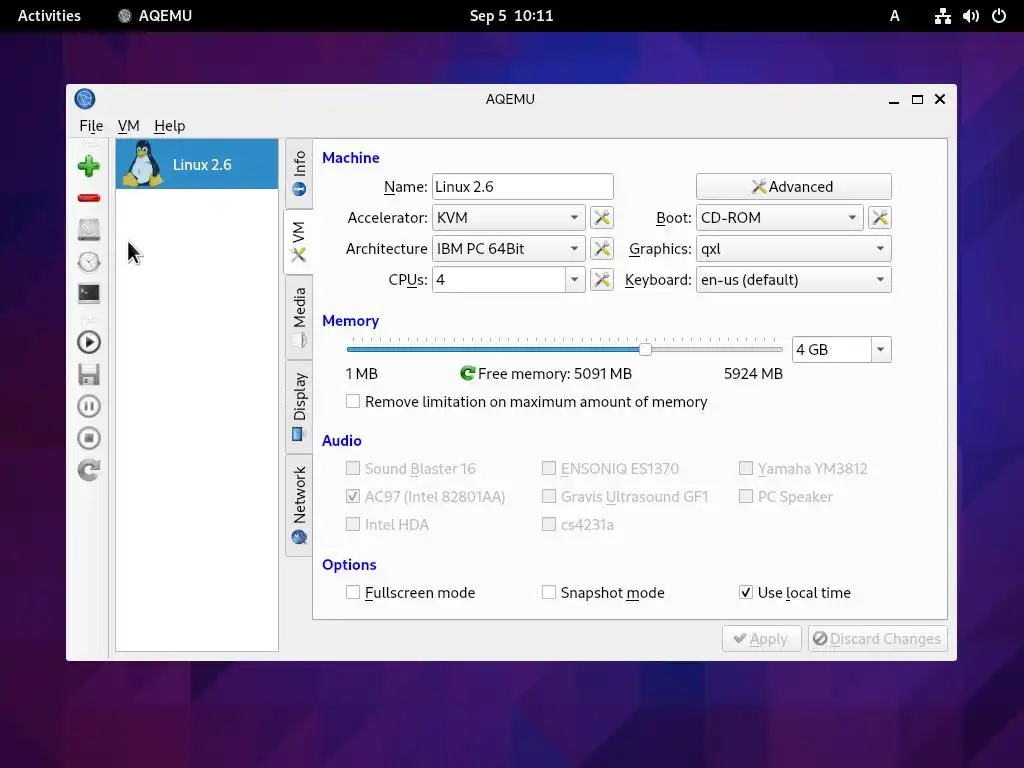
Task: Click the AQEMU app menu in top bar
Action: pyautogui.click(x=155, y=16)
